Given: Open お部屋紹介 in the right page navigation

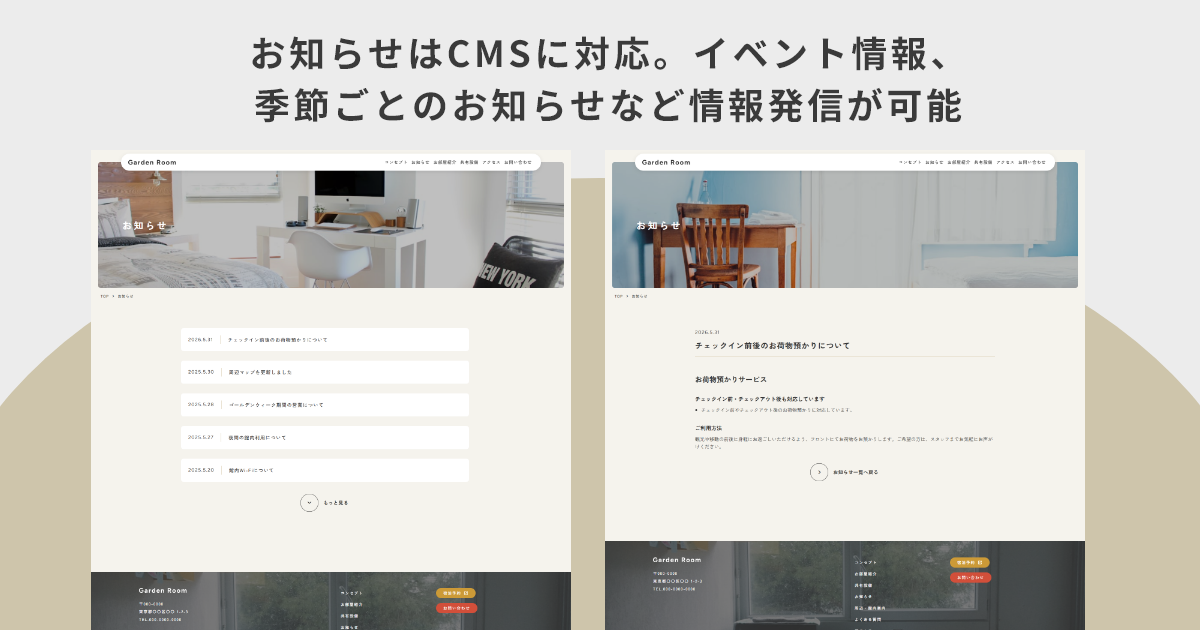Looking at the screenshot, I should [959, 162].
